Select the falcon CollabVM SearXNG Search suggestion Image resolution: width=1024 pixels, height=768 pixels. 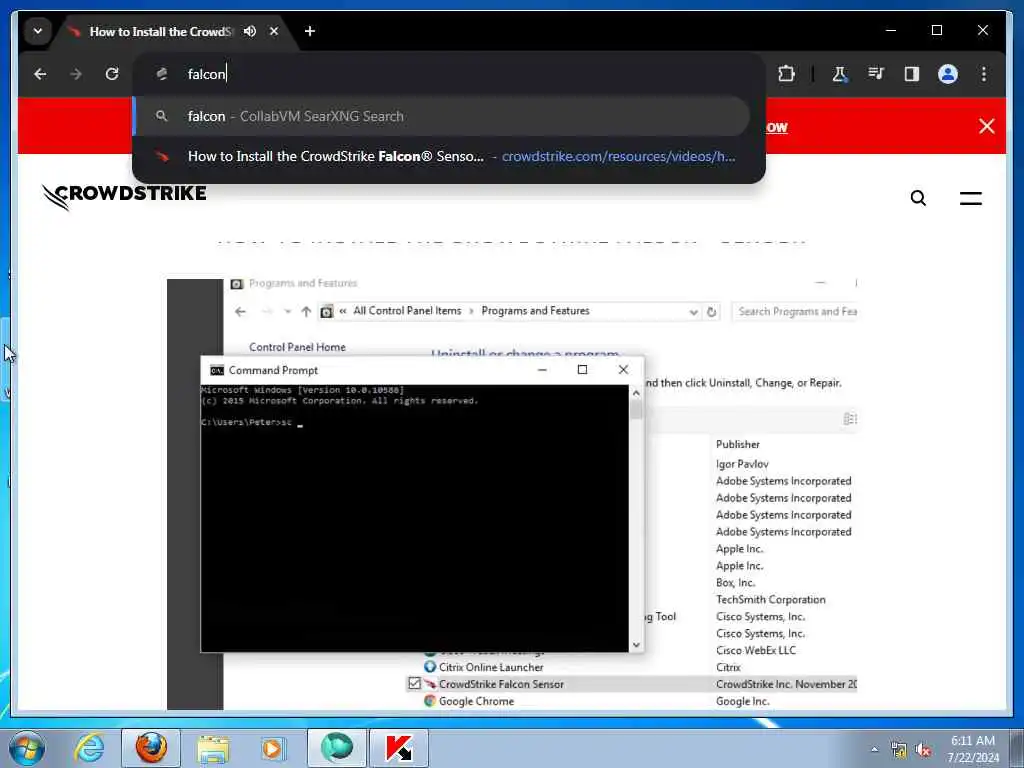pos(441,116)
